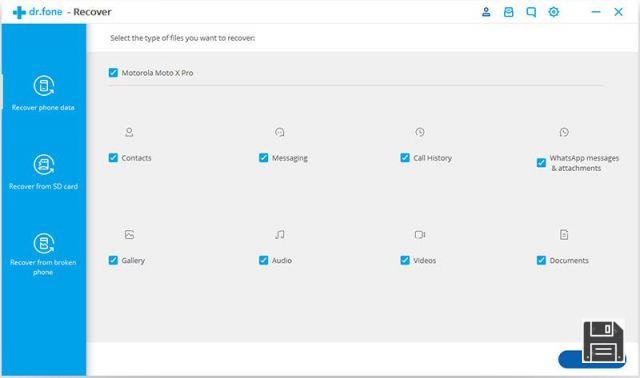This screenshot has height=378, width=640.
Task: Uncheck the Videos checkbox
Action: click(405, 260)
